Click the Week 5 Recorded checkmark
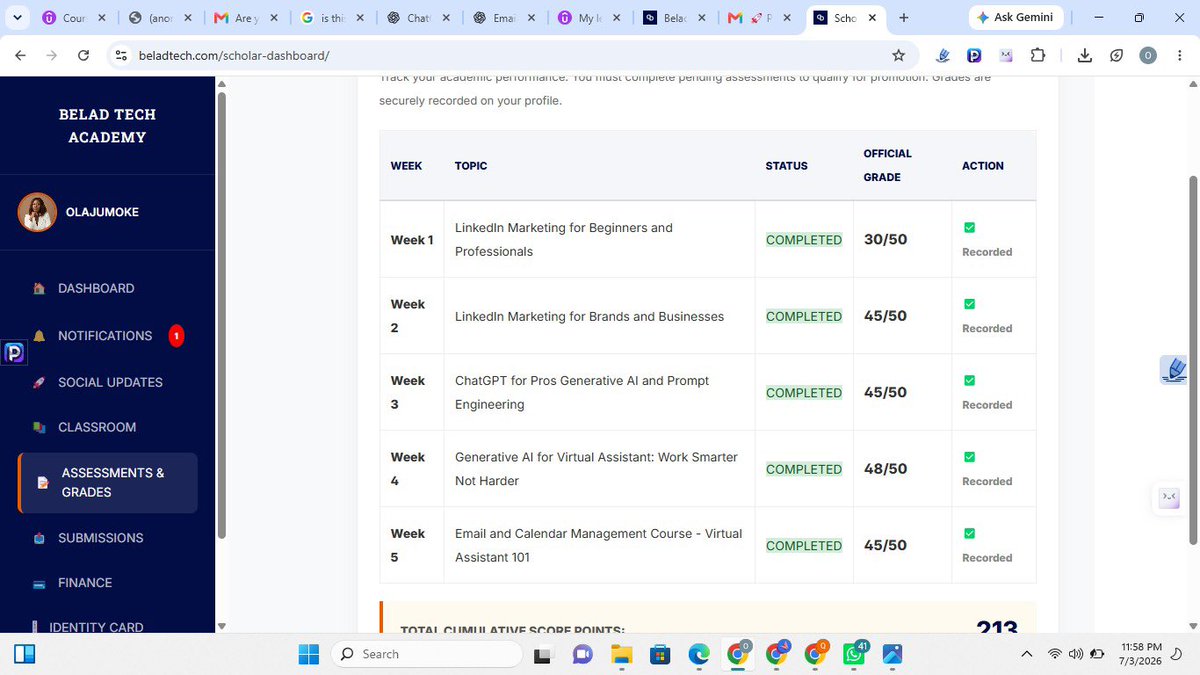Image resolution: width=1200 pixels, height=675 pixels. [969, 534]
